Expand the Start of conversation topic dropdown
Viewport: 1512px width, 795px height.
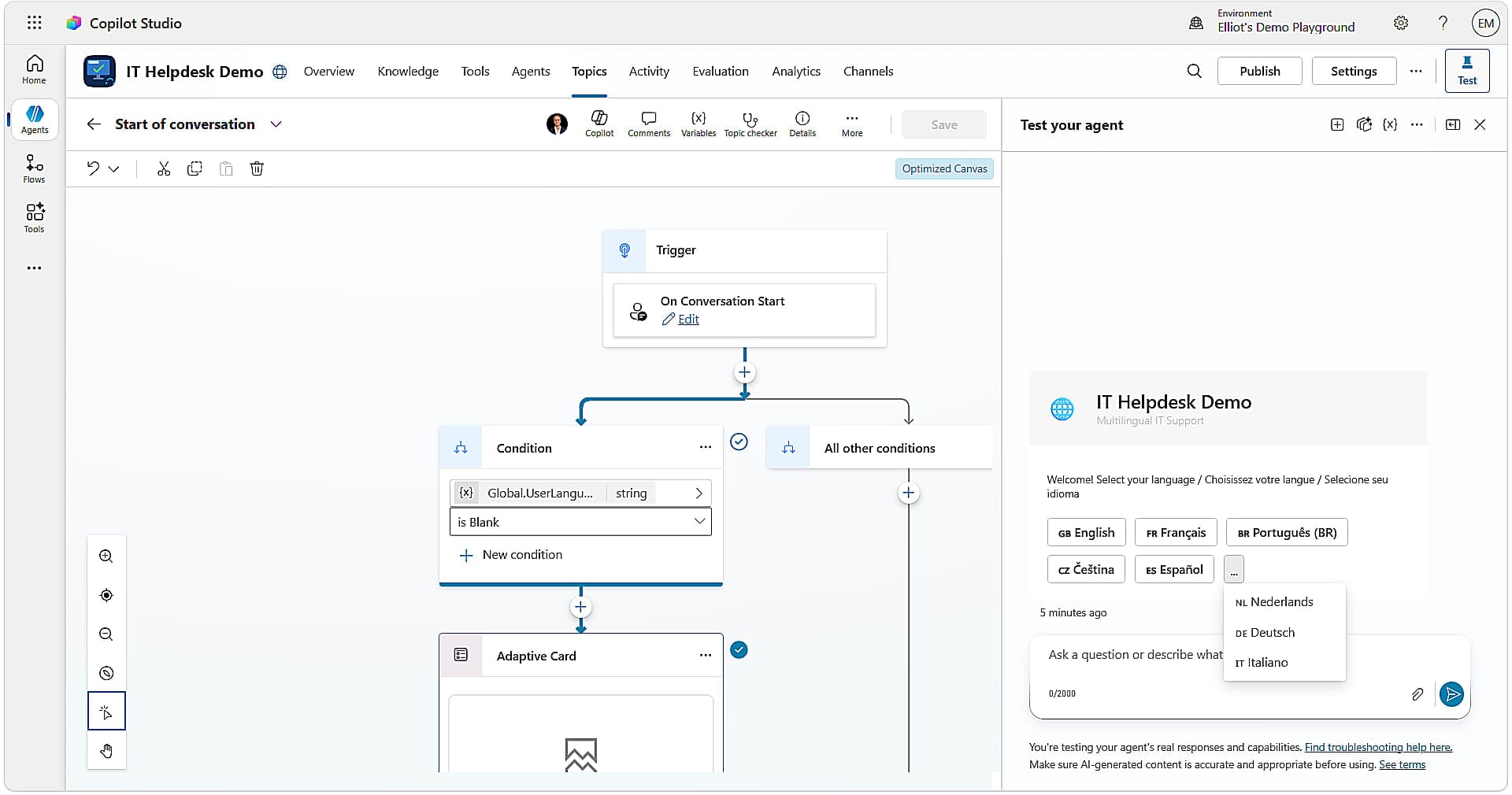click(276, 124)
